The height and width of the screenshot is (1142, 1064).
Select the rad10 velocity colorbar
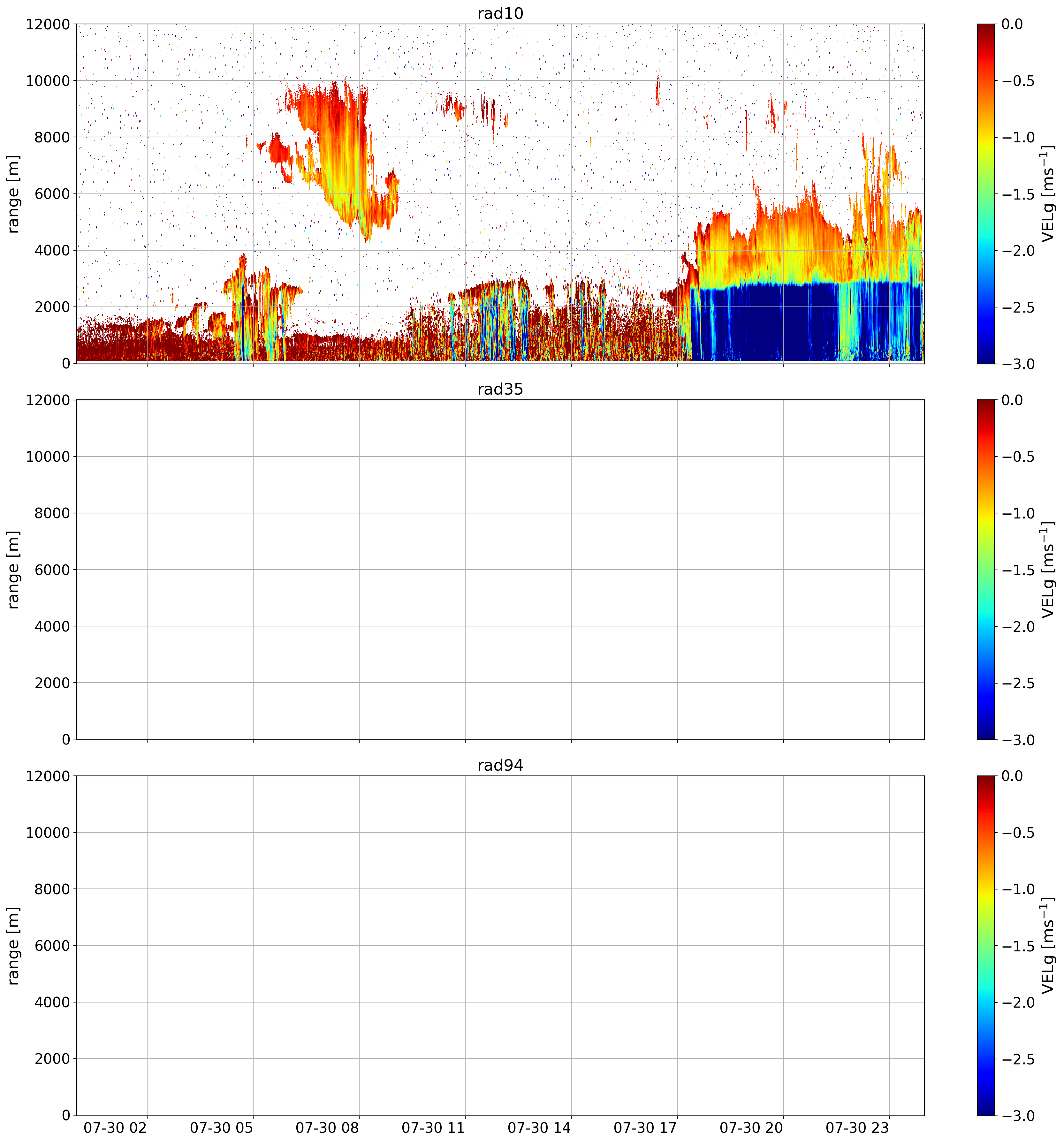[x=985, y=193]
